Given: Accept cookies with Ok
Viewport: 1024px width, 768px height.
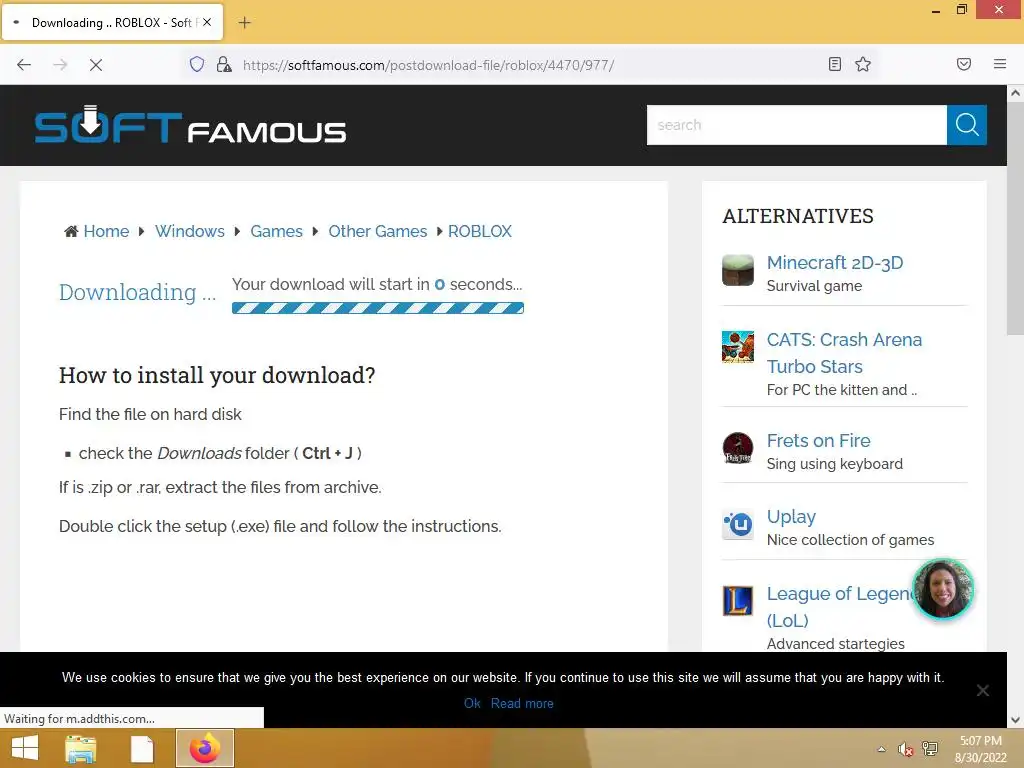Looking at the screenshot, I should coord(472,703).
